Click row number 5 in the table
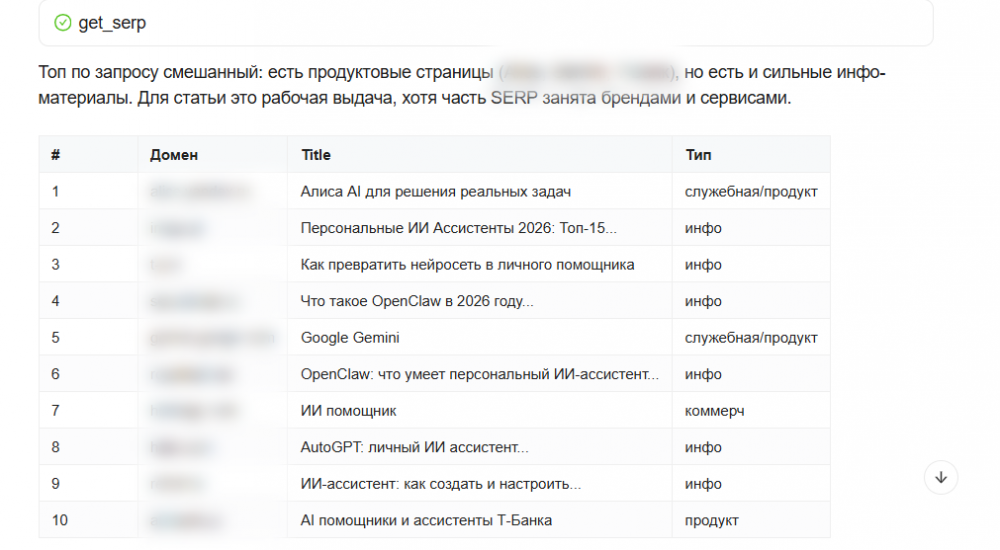Screen dimensions: 1000x550 [55, 338]
